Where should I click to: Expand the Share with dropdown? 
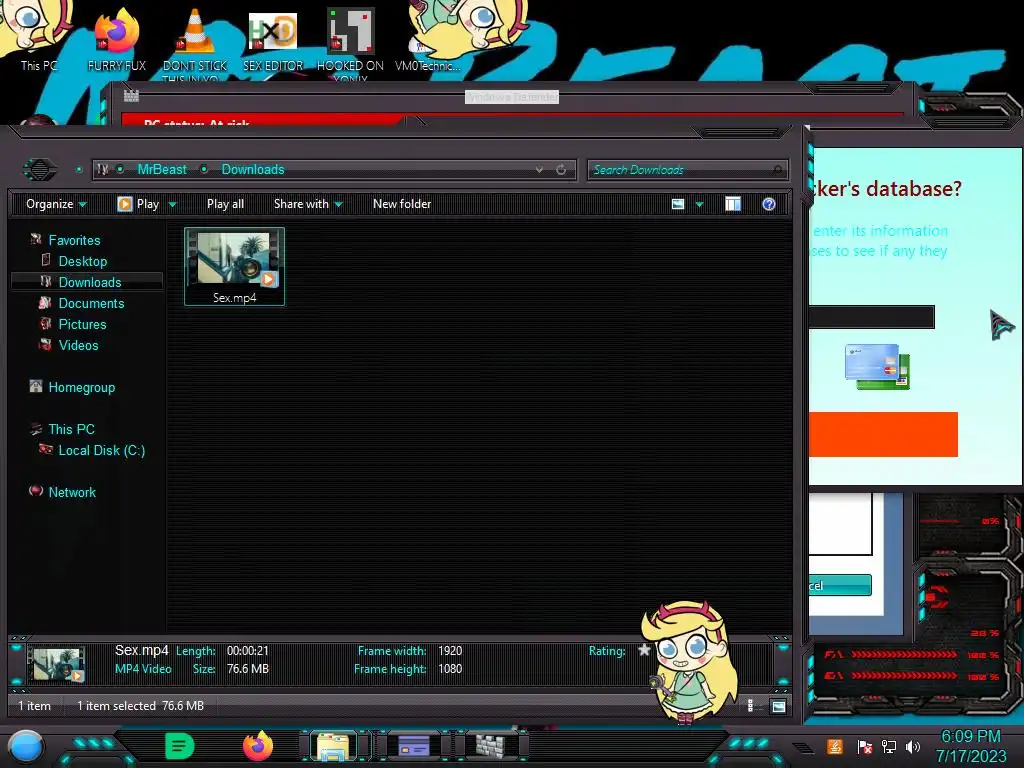coord(308,204)
